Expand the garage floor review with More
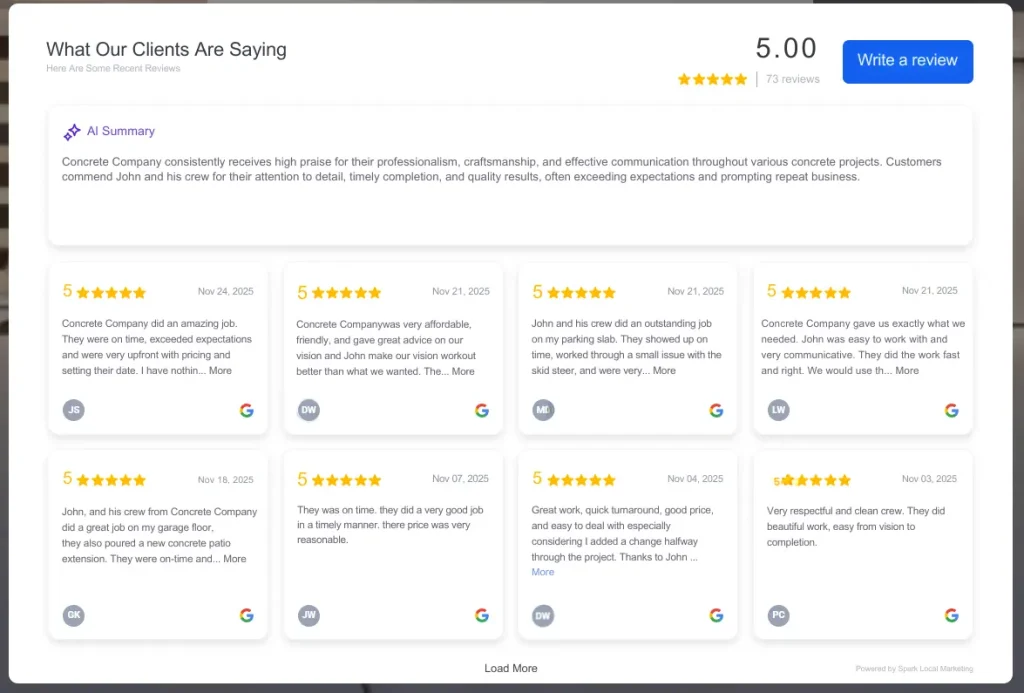1024x693 pixels. (x=235, y=559)
